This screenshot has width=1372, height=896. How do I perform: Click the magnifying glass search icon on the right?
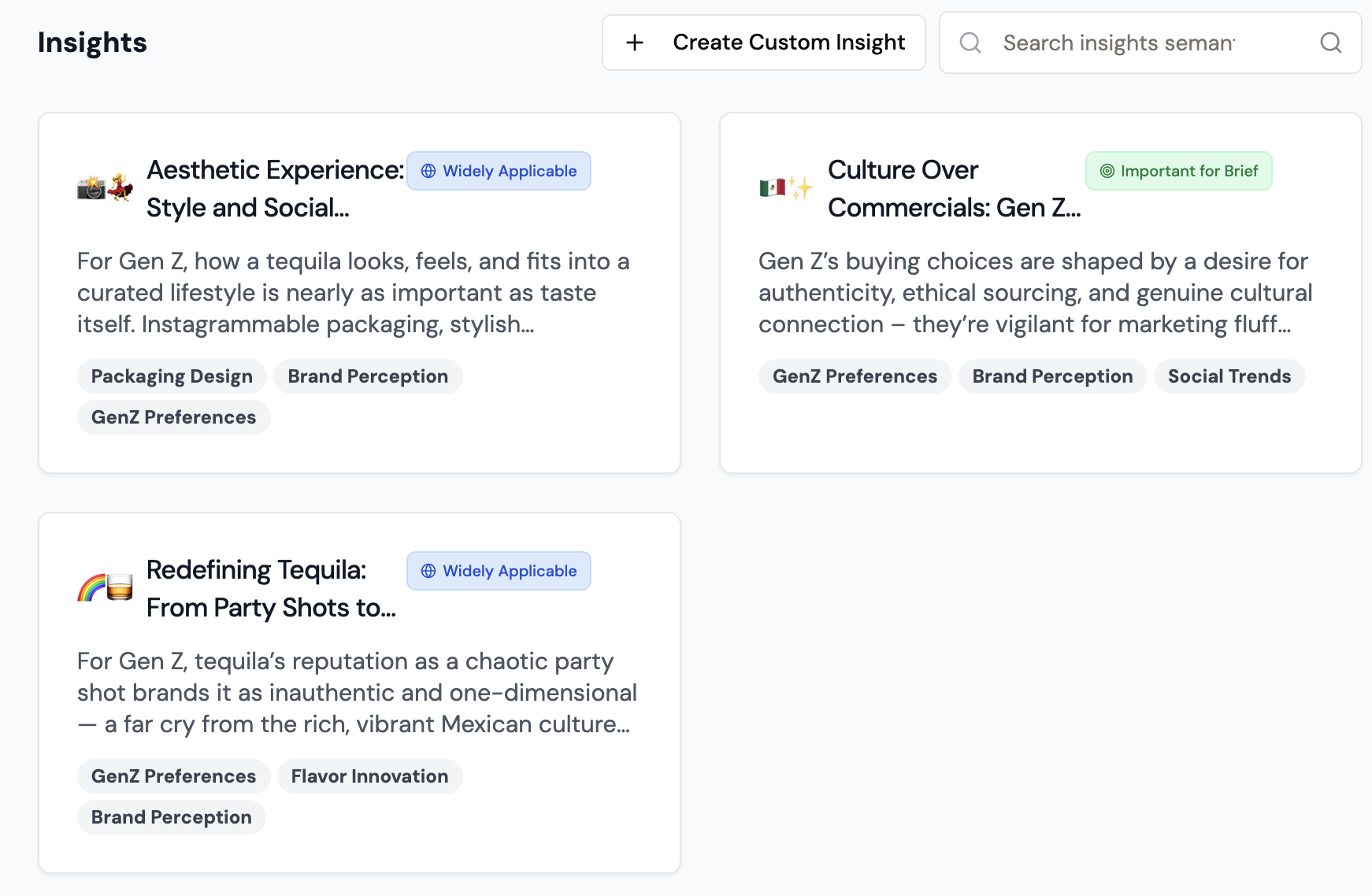coord(1331,43)
